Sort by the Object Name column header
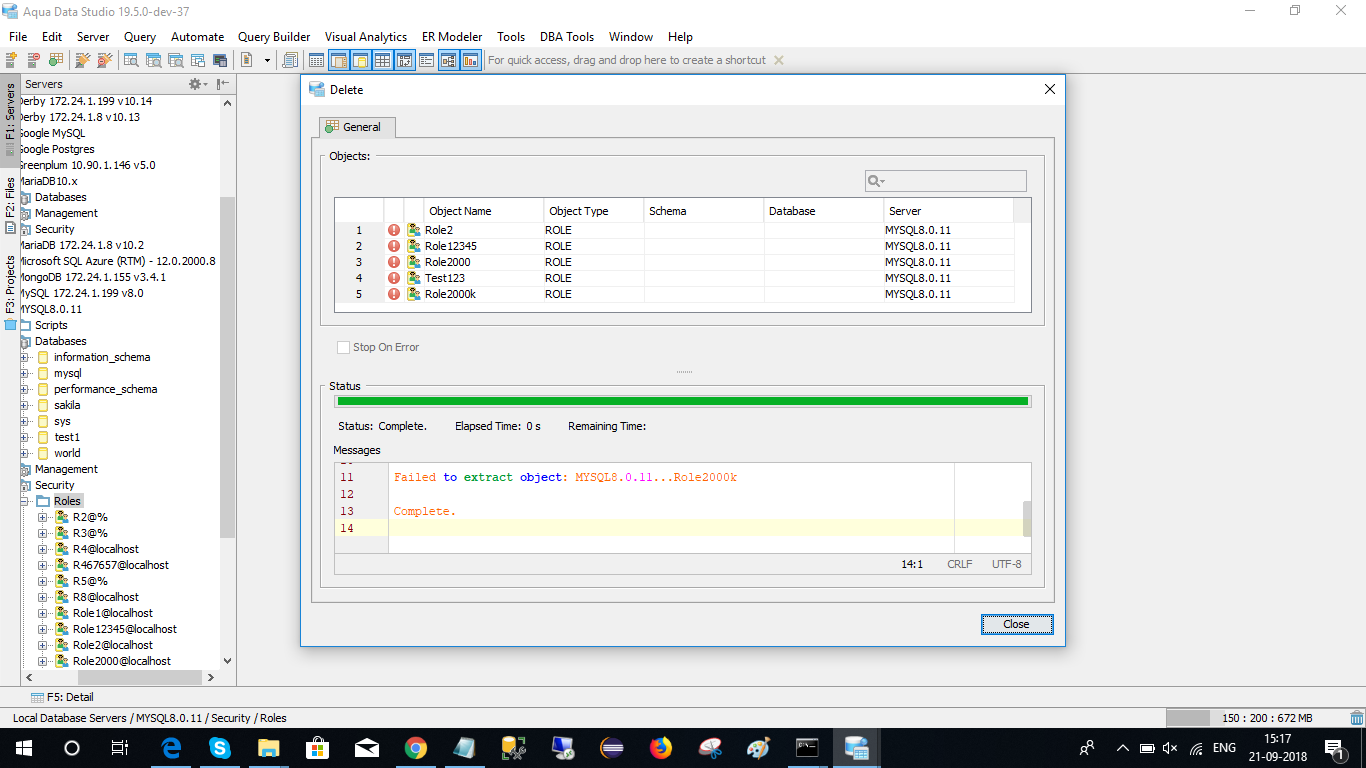Screen dimensions: 1366x768 (484, 211)
